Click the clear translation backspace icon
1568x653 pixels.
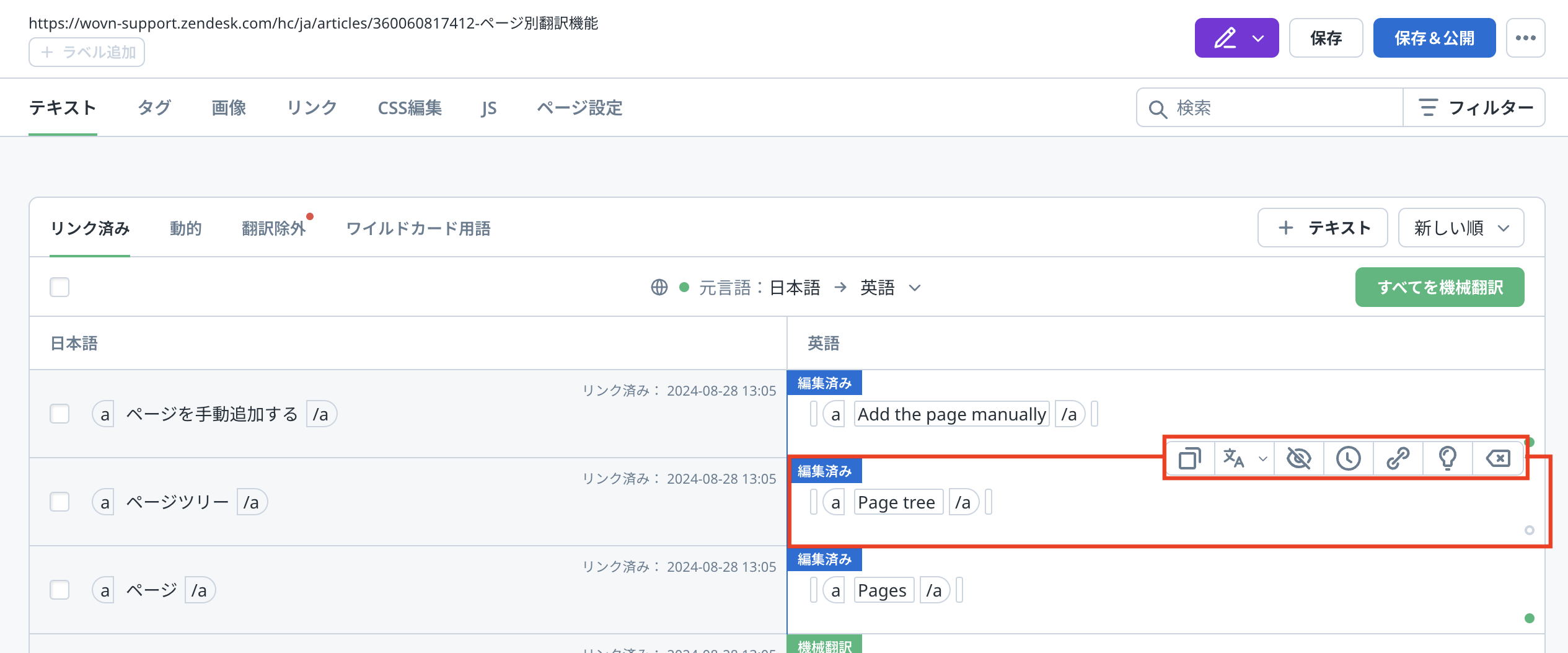1497,458
